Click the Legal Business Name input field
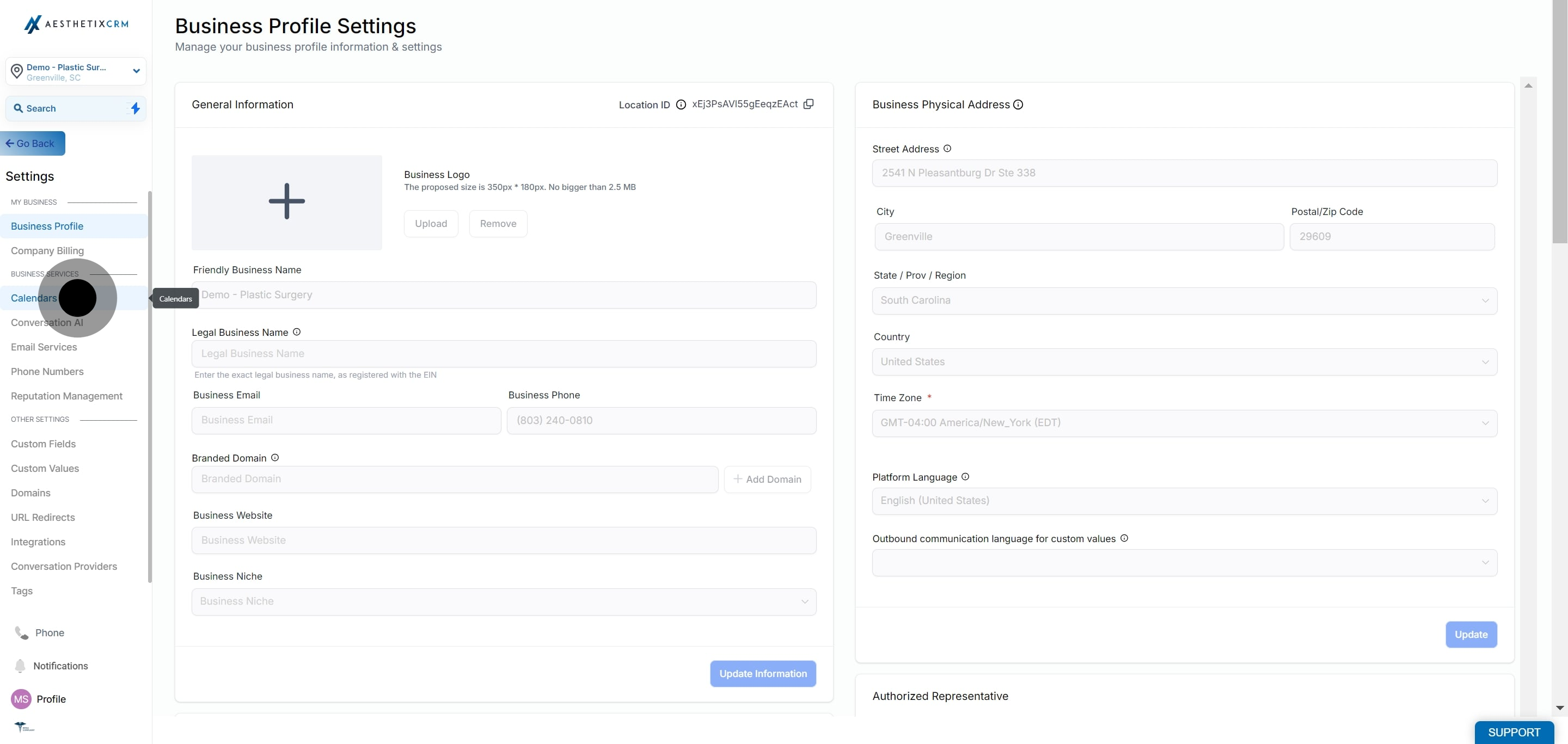Image resolution: width=1568 pixels, height=744 pixels. 504,353
